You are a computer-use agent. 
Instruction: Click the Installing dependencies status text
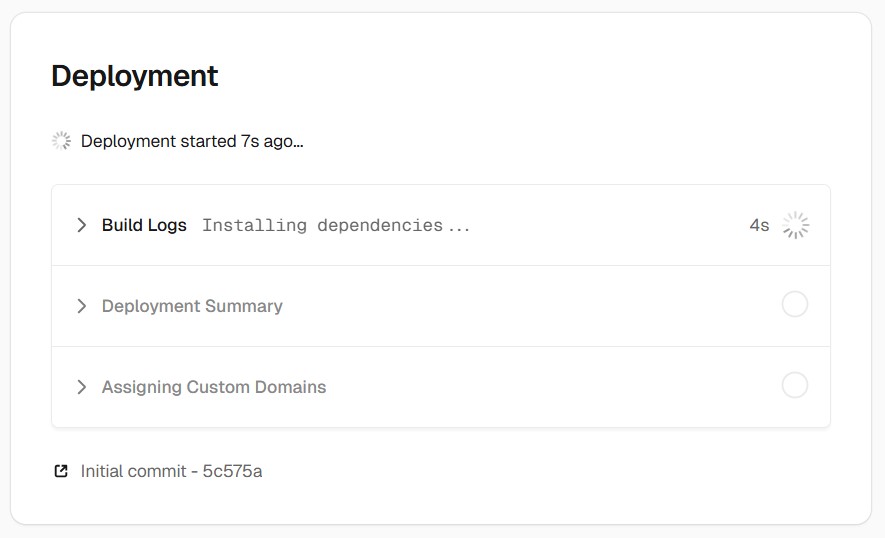[335, 225]
